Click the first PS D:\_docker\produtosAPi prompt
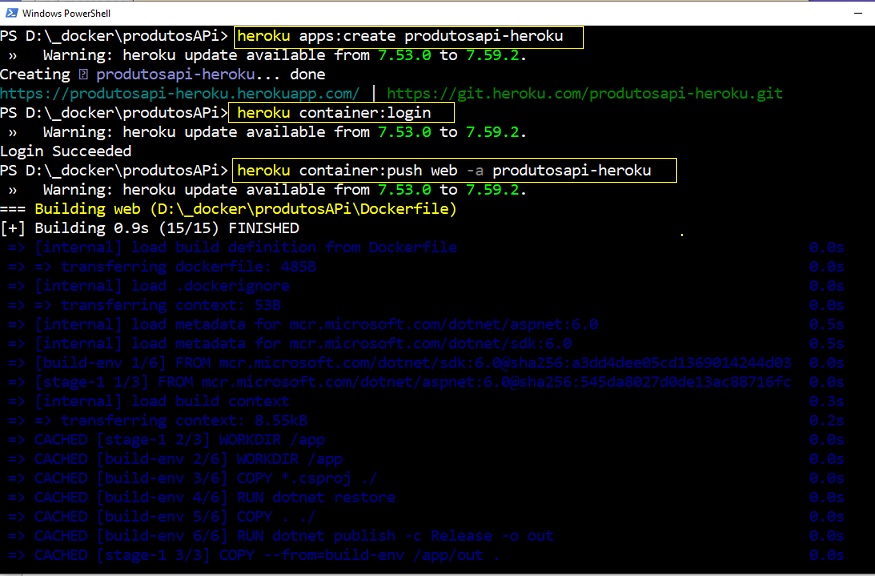The image size is (875, 576). click(x=115, y=36)
